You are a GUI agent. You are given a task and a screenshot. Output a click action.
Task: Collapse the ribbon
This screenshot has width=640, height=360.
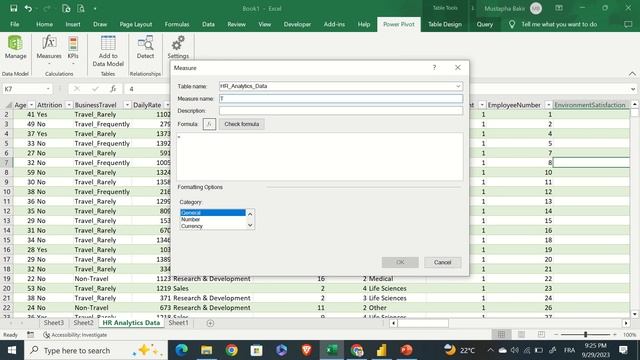pos(632,73)
